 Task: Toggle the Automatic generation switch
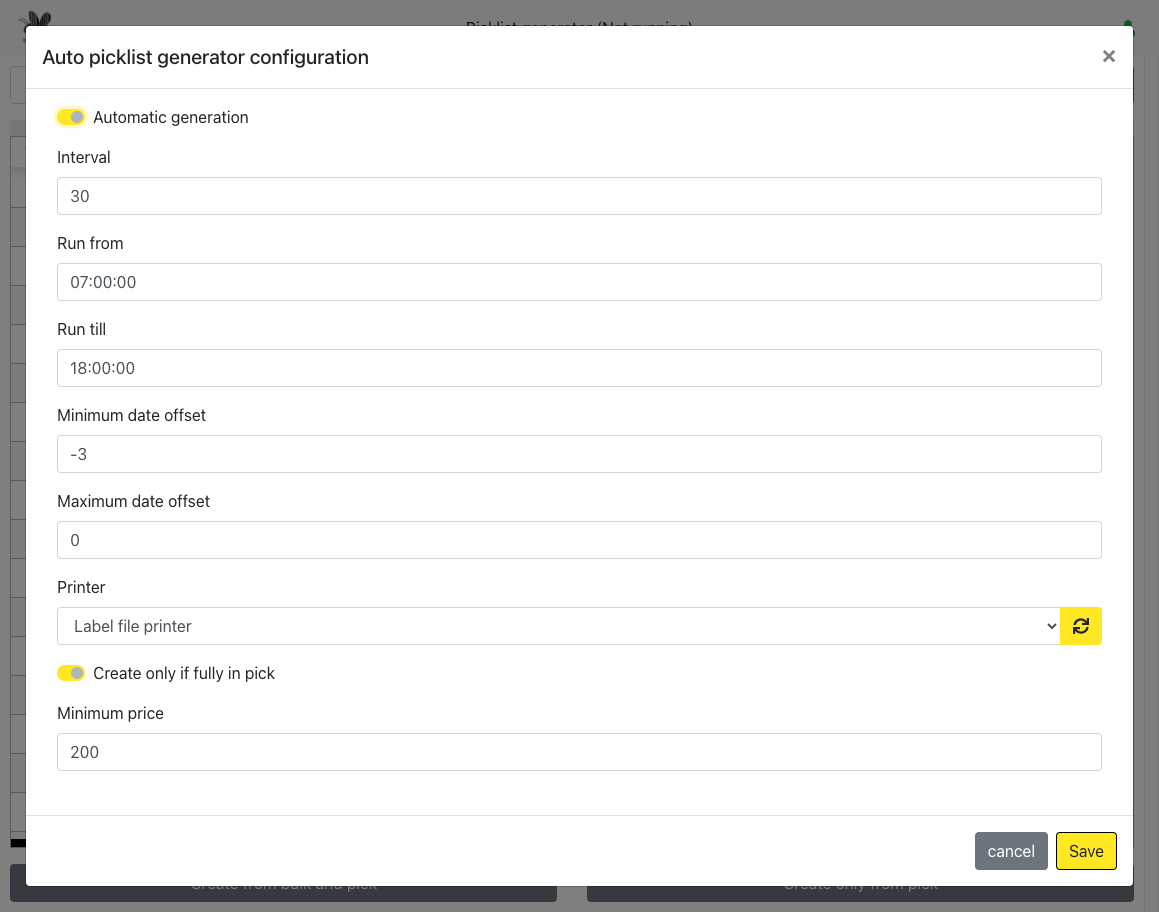pyautogui.click(x=71, y=118)
